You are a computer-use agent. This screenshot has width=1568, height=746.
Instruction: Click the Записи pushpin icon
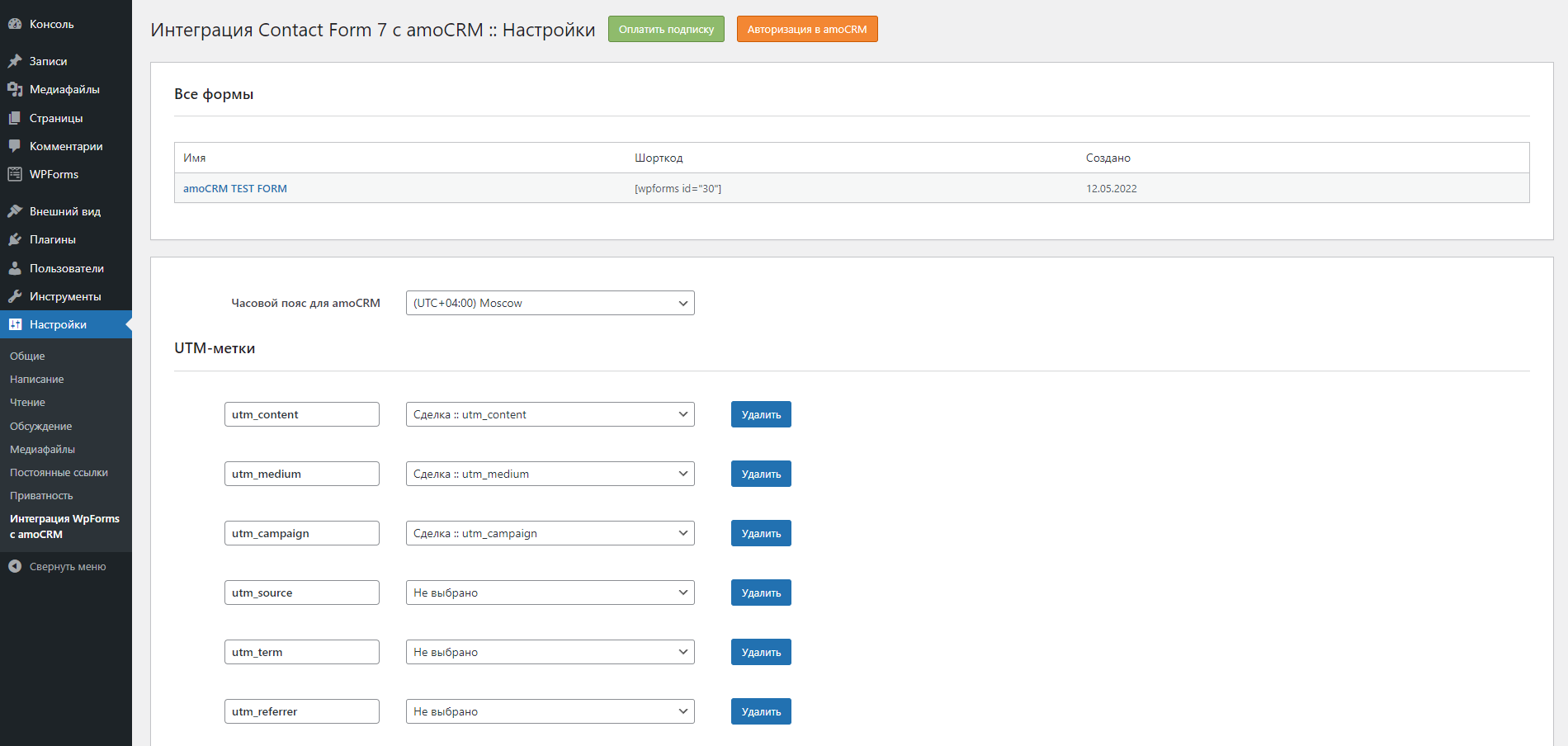pyautogui.click(x=15, y=61)
